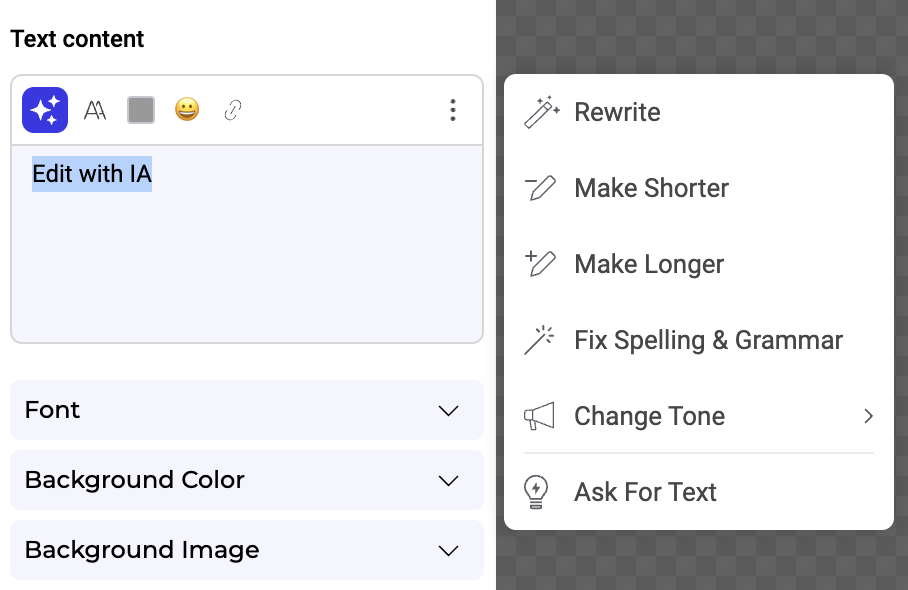
Task: Select Fix Spelling & Grammar option
Action: tap(708, 340)
